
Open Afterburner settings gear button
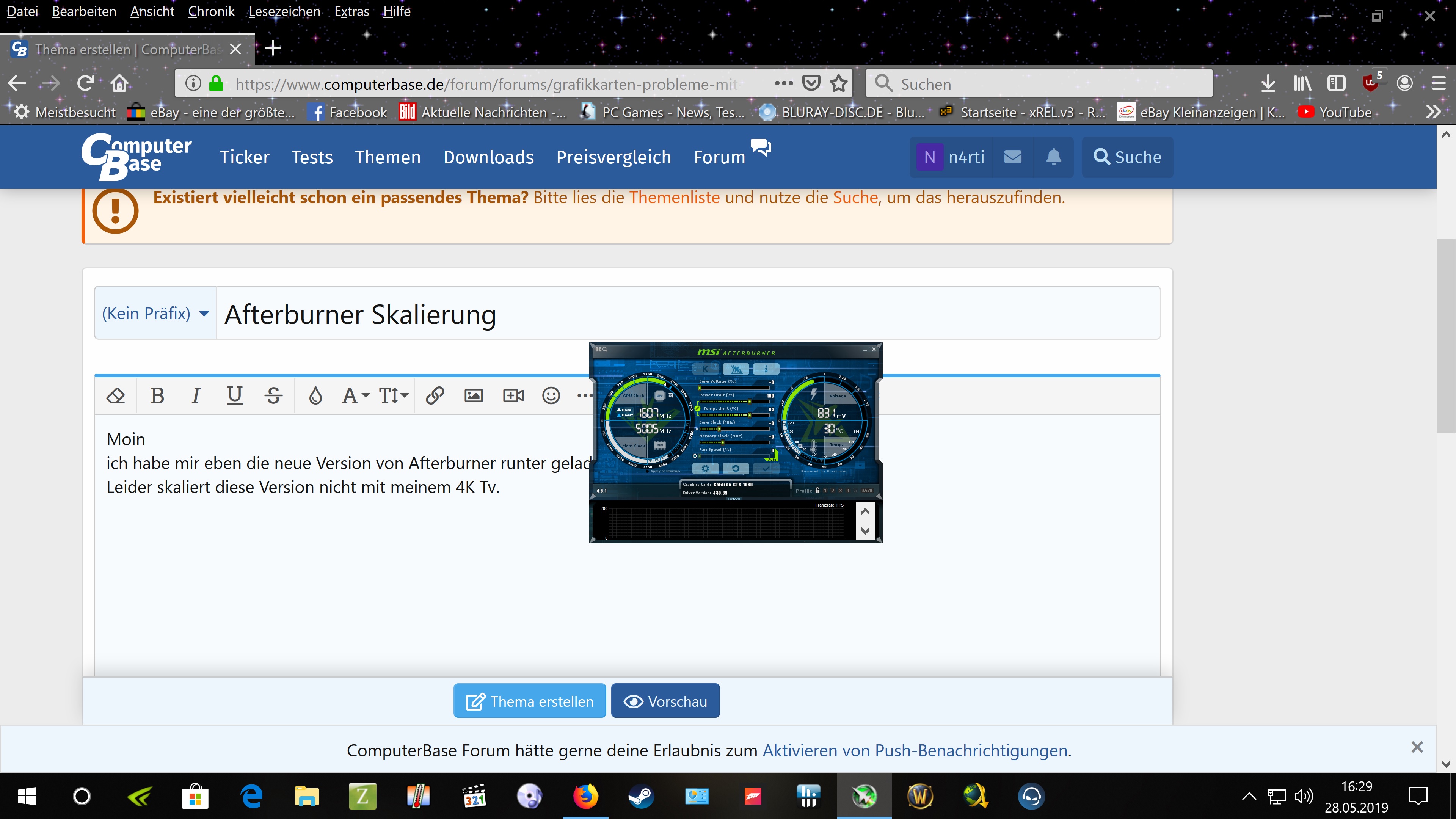[x=705, y=469]
